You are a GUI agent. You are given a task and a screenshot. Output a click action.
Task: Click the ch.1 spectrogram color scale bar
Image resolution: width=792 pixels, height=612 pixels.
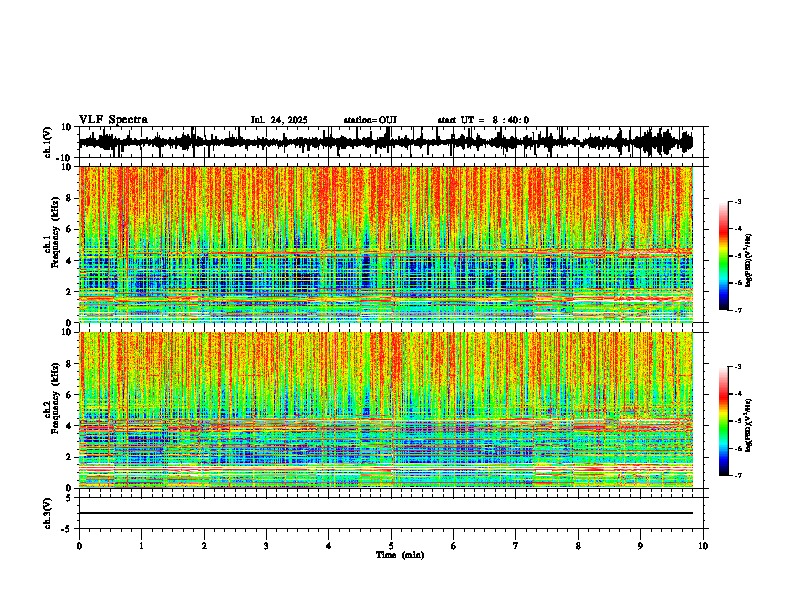point(723,256)
